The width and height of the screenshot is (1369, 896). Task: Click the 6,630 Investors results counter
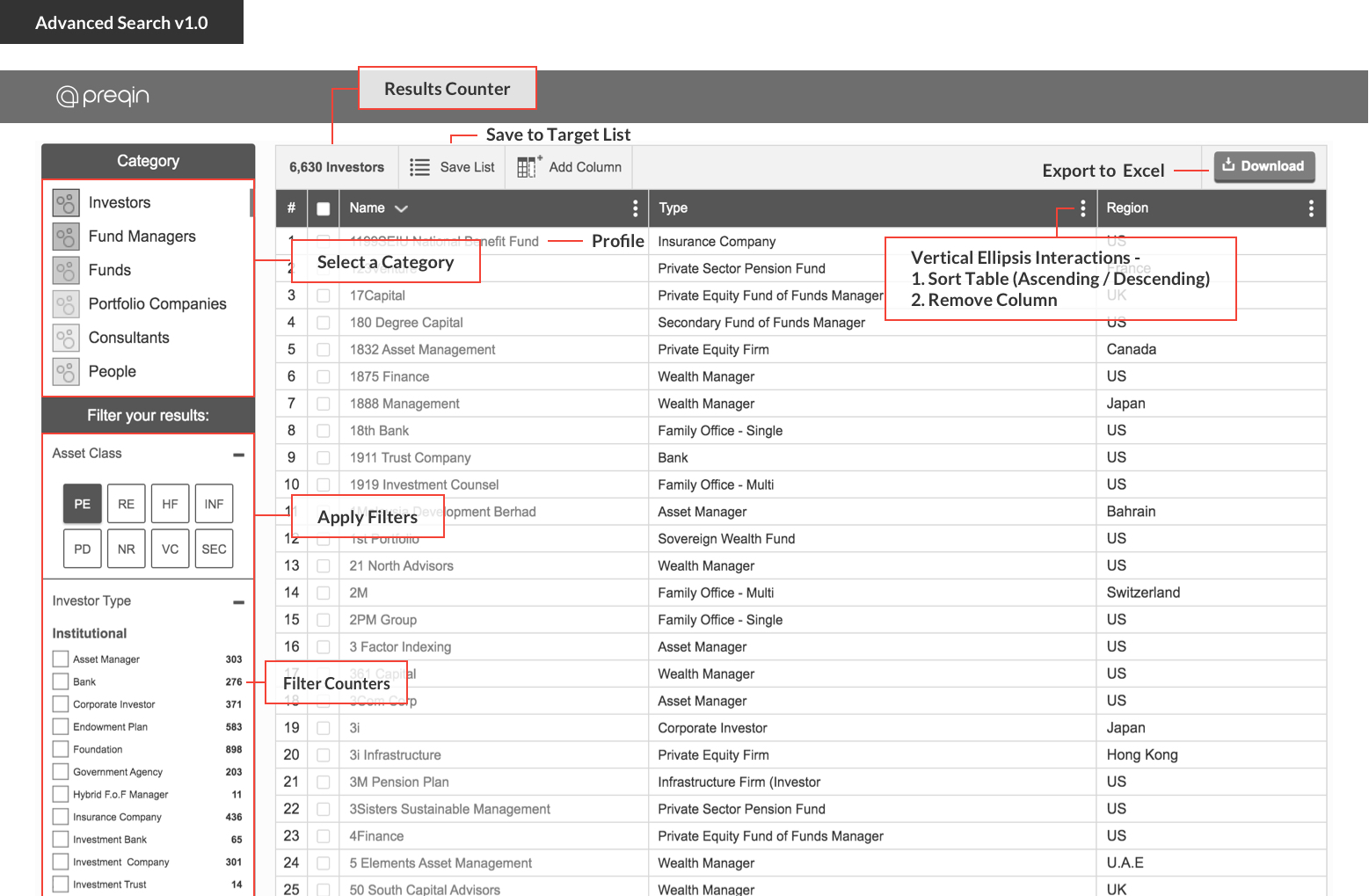point(337,167)
